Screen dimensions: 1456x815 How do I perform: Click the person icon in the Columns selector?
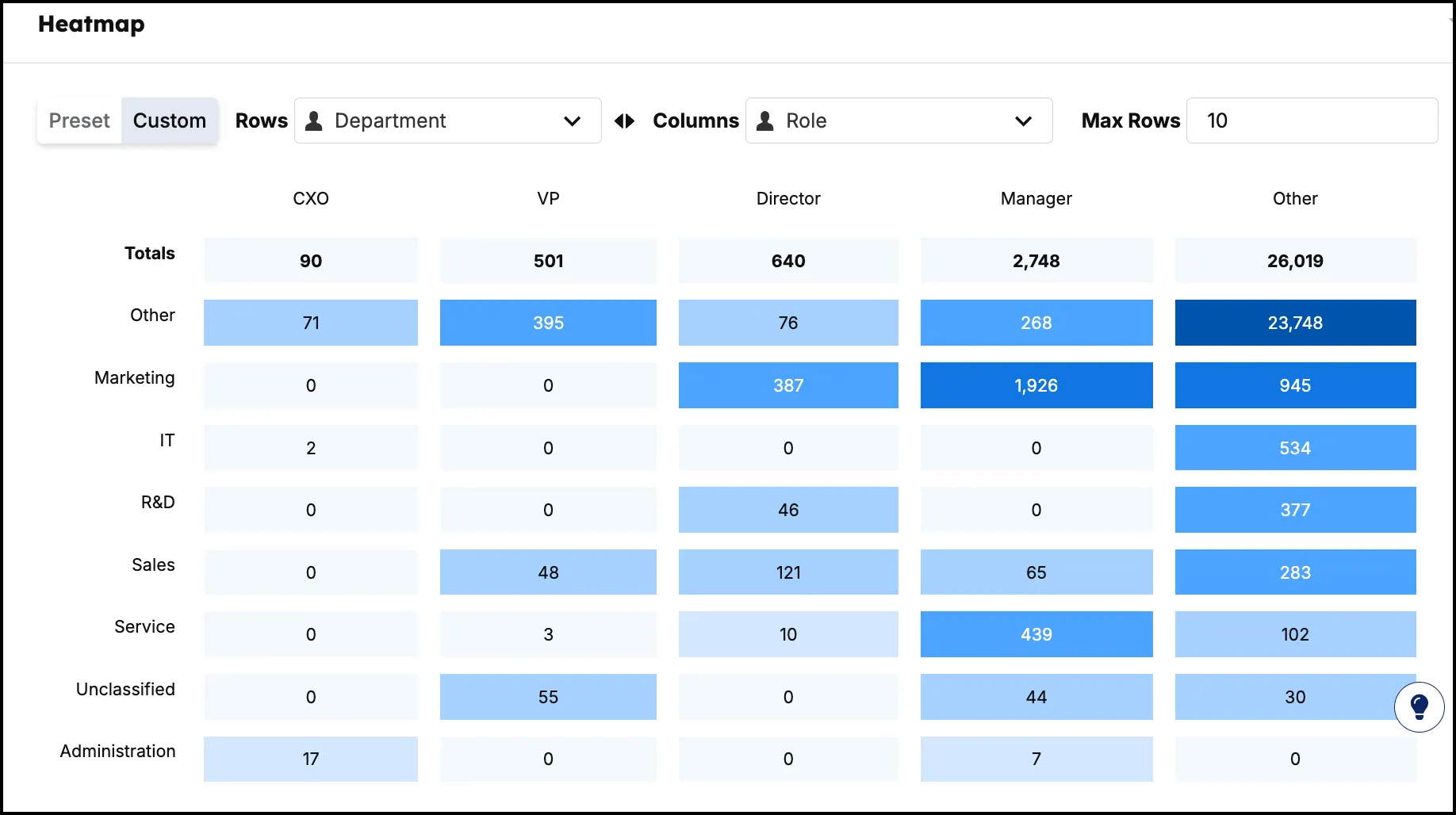click(764, 121)
